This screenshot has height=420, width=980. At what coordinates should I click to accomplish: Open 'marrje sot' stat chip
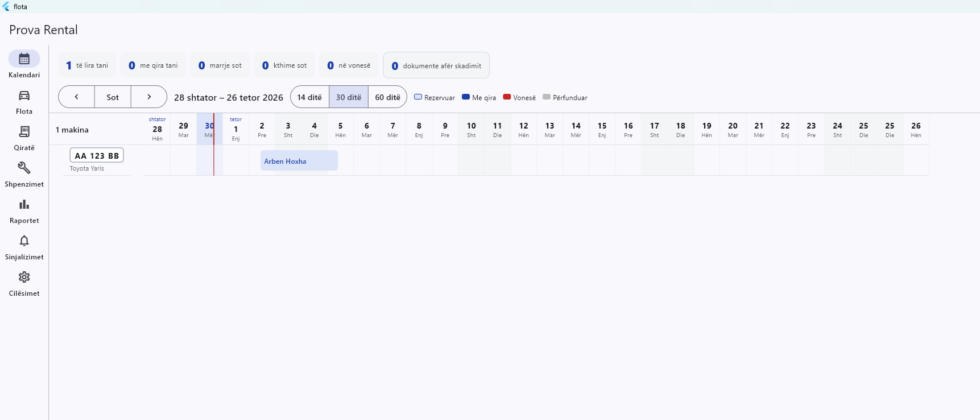220,65
